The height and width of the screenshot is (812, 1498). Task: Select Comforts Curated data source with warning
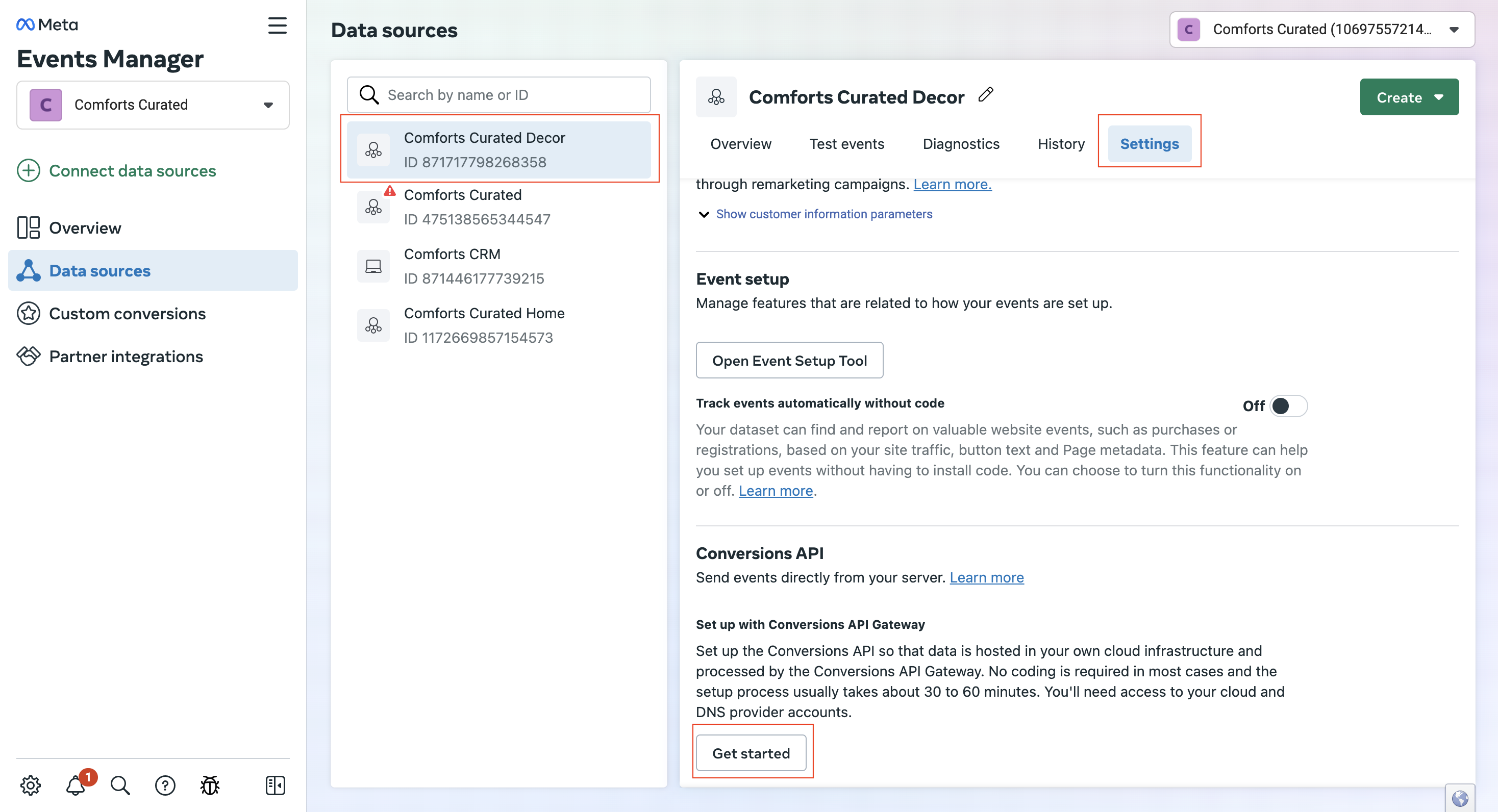point(499,207)
